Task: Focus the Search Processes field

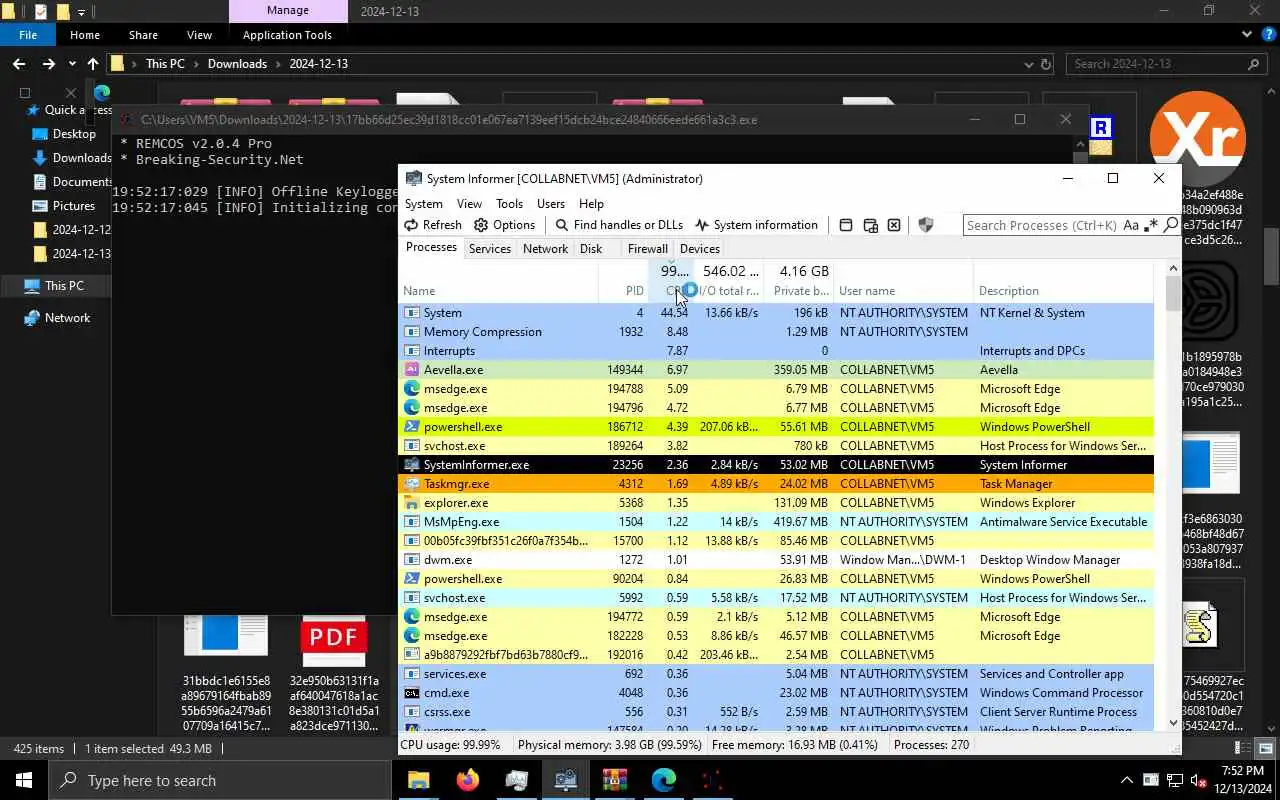Action: click(x=1042, y=225)
